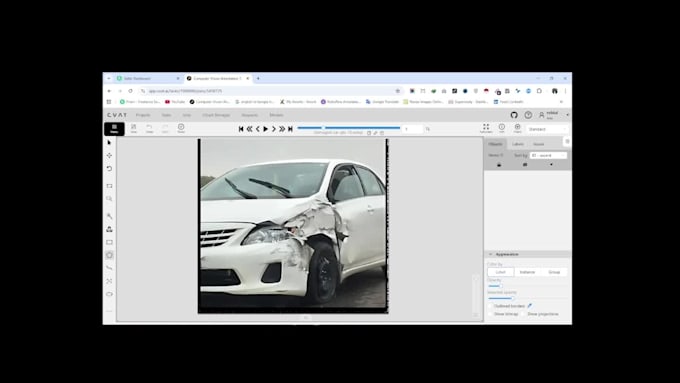
Task: Switch to the Objects tab
Action: tap(495, 144)
